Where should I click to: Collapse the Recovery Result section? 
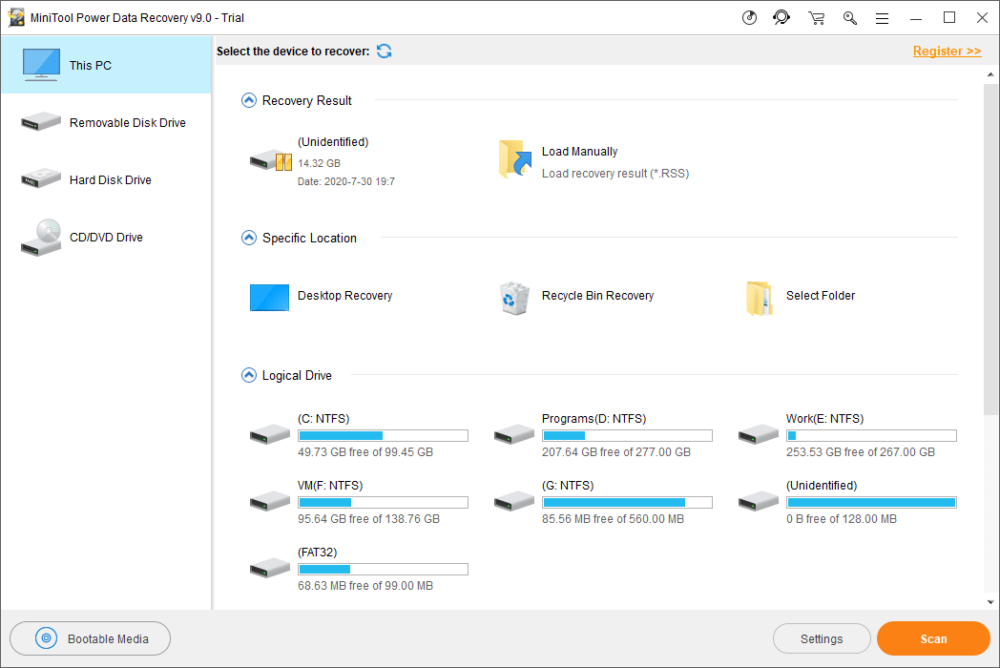tap(249, 100)
